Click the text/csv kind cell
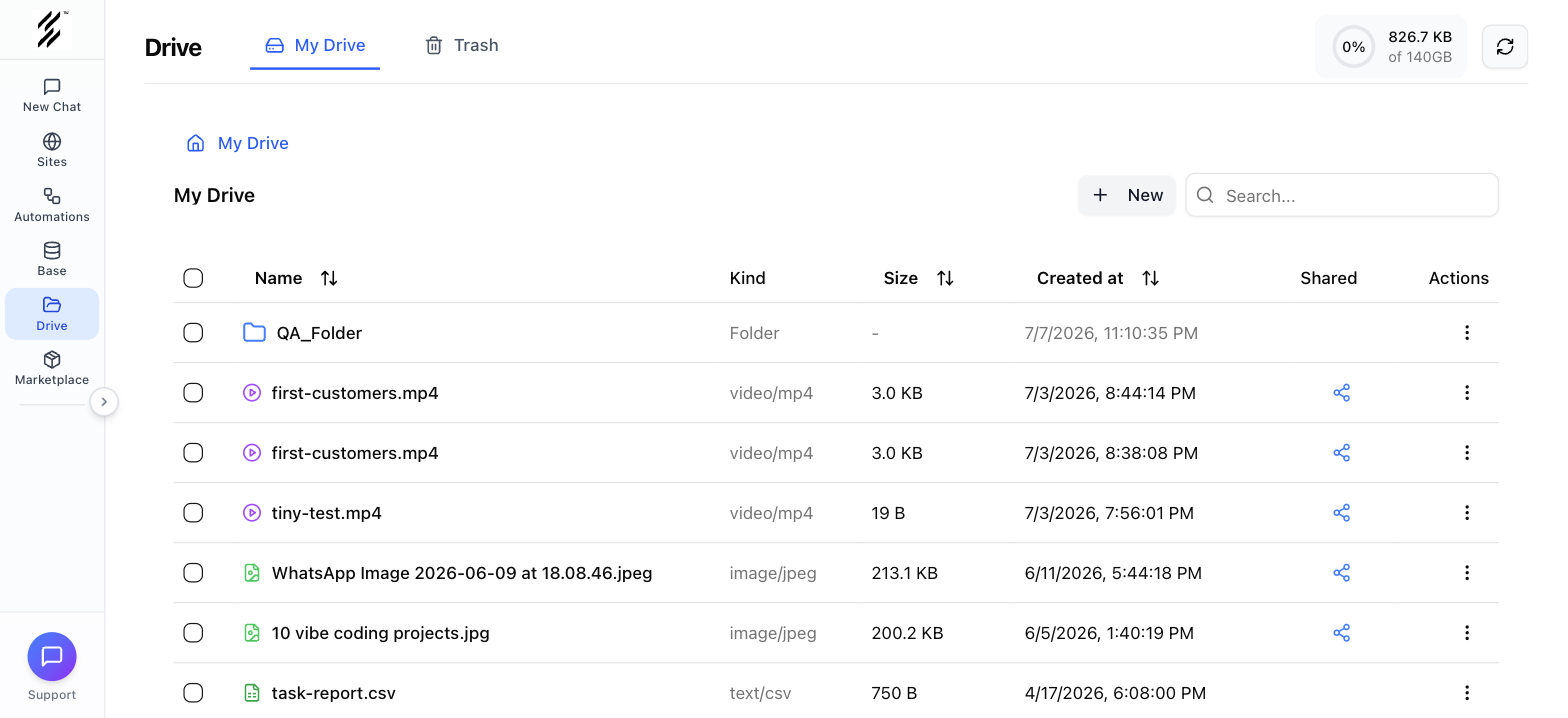This screenshot has height=718, width=1568. [x=761, y=693]
